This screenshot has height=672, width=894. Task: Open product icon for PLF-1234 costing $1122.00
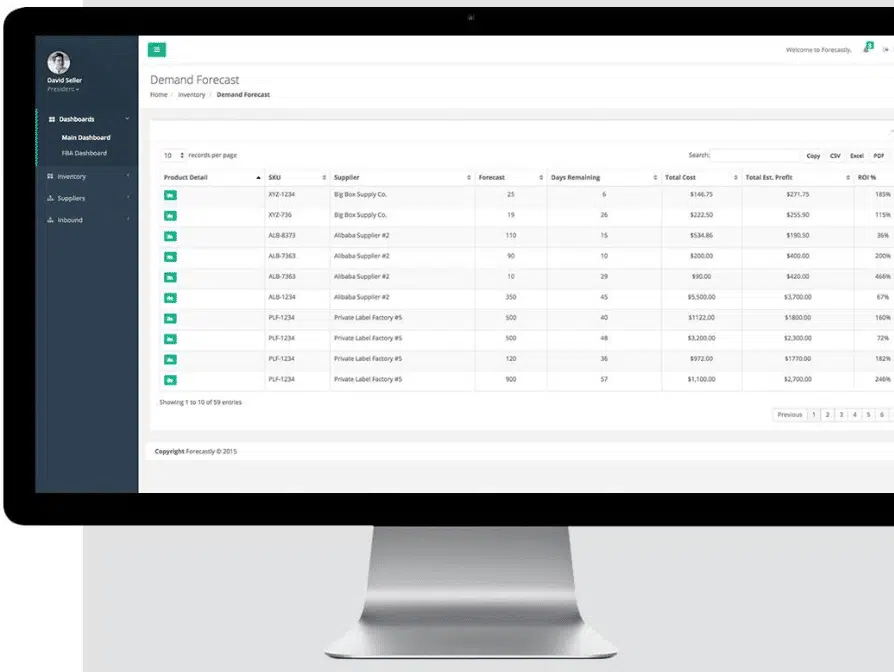[170, 318]
